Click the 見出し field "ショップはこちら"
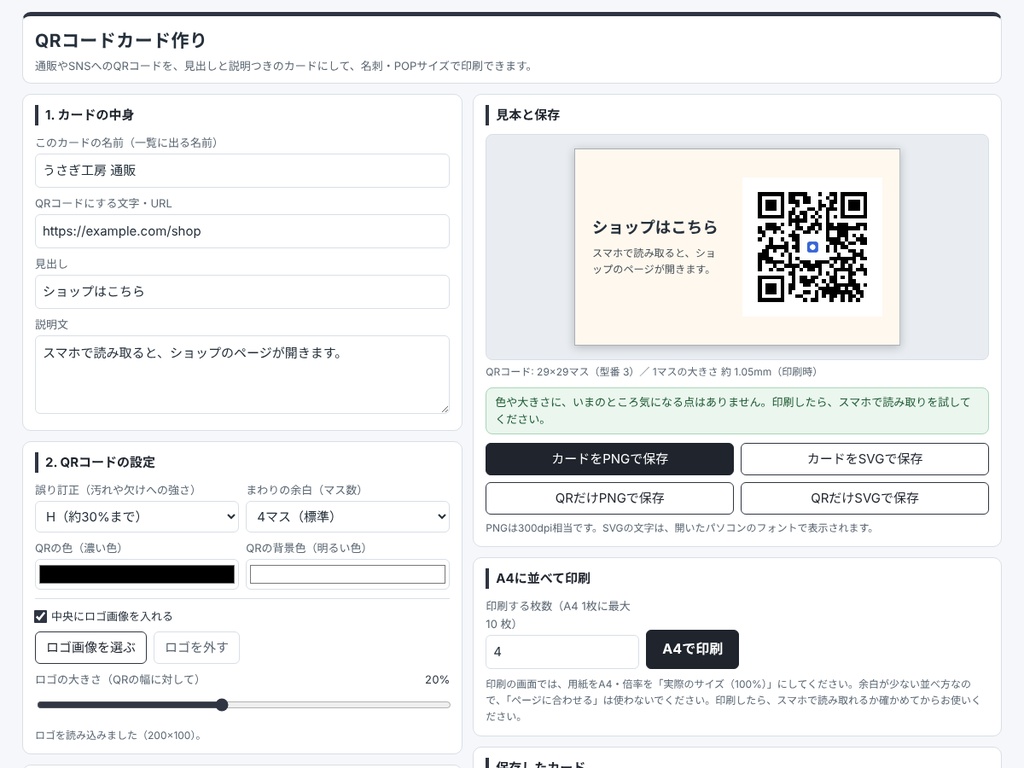1024x768 pixels. click(242, 292)
